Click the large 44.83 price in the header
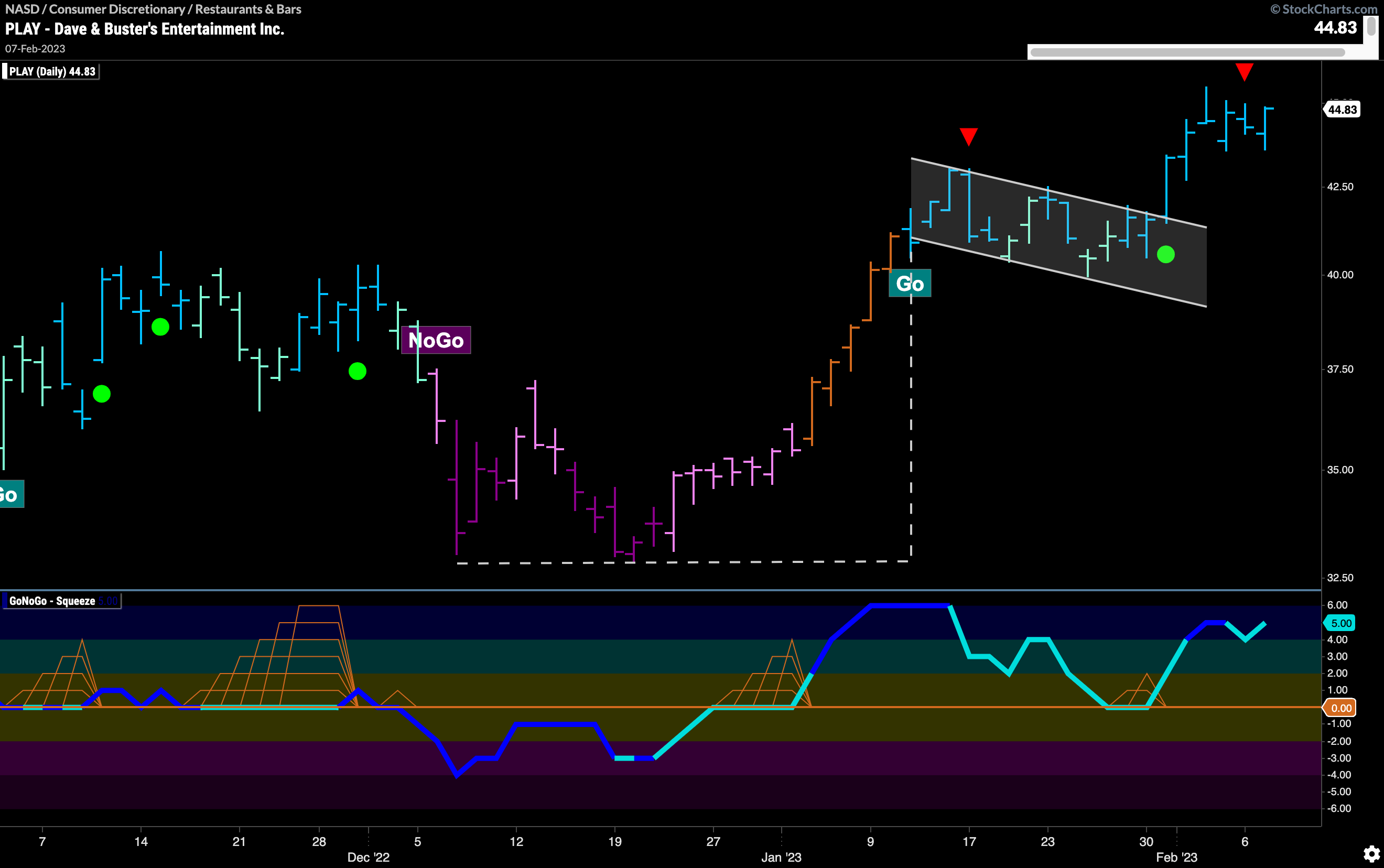 pos(1335,28)
